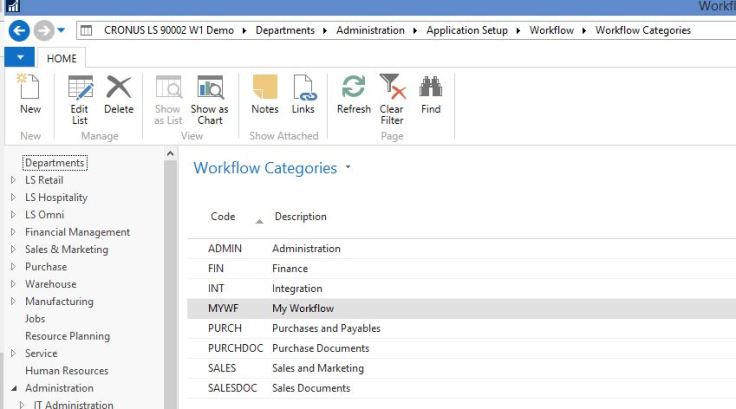This screenshot has height=409, width=736.
Task: Select the SALES code cell
Action: [x=222, y=368]
